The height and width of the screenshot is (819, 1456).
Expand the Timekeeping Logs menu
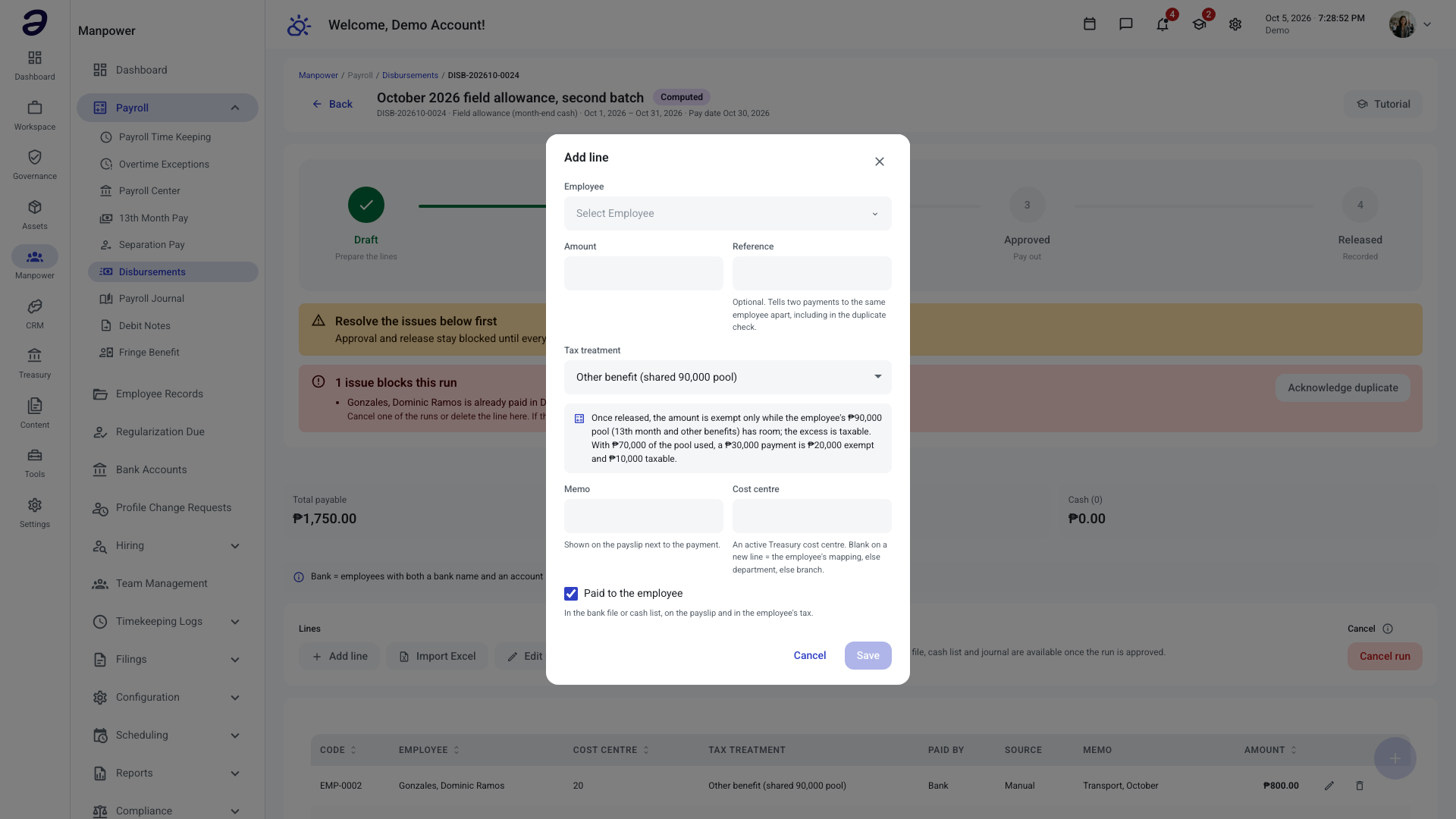pyautogui.click(x=235, y=622)
